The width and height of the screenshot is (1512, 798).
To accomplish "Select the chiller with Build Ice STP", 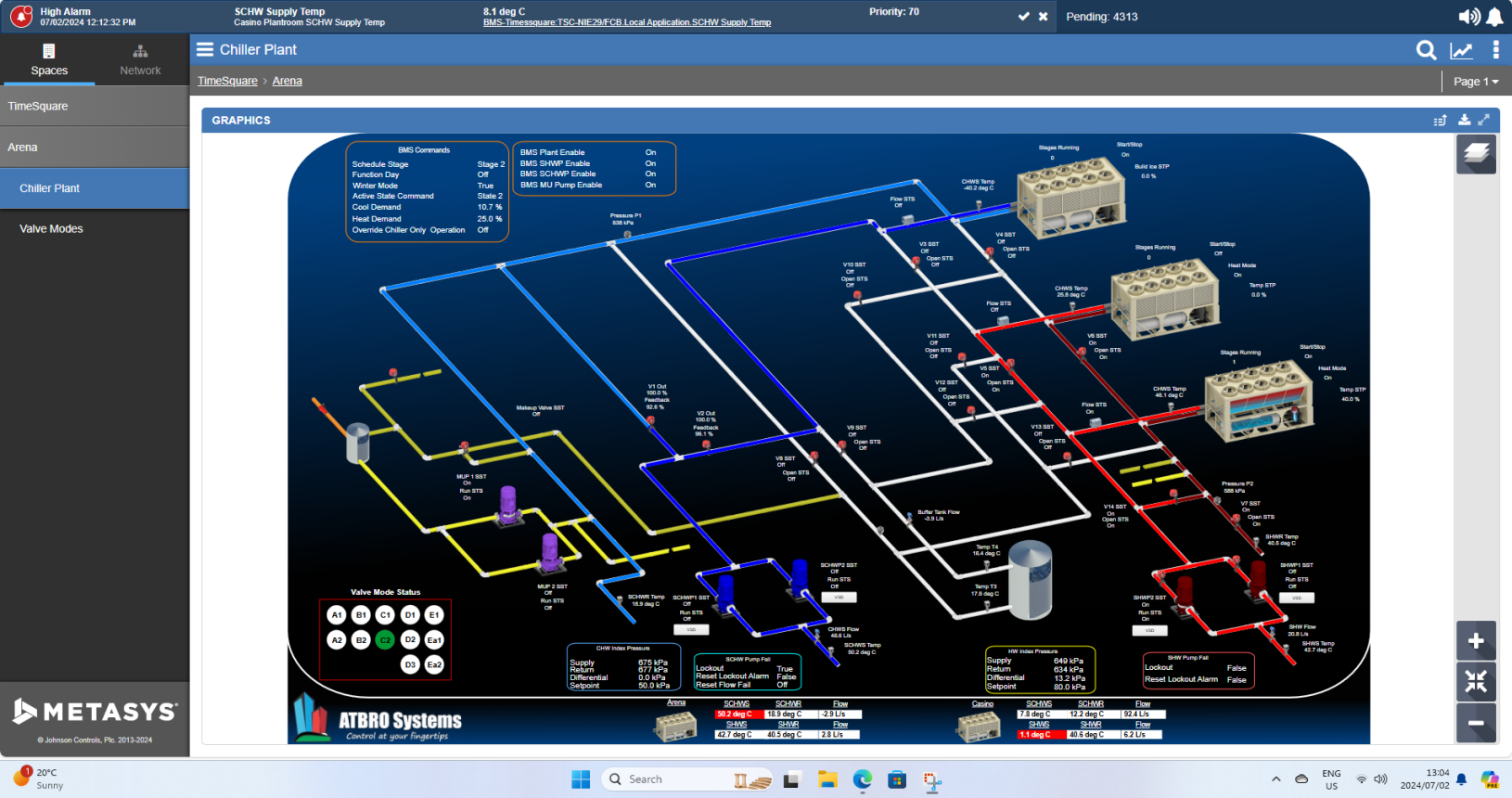I will [1071, 197].
